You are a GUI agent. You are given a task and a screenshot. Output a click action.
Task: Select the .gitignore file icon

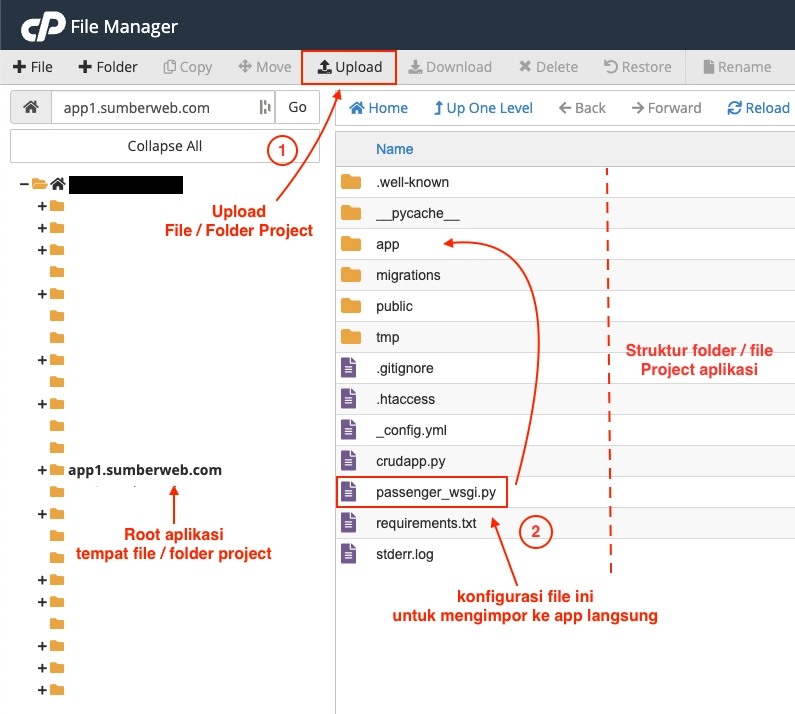(348, 368)
